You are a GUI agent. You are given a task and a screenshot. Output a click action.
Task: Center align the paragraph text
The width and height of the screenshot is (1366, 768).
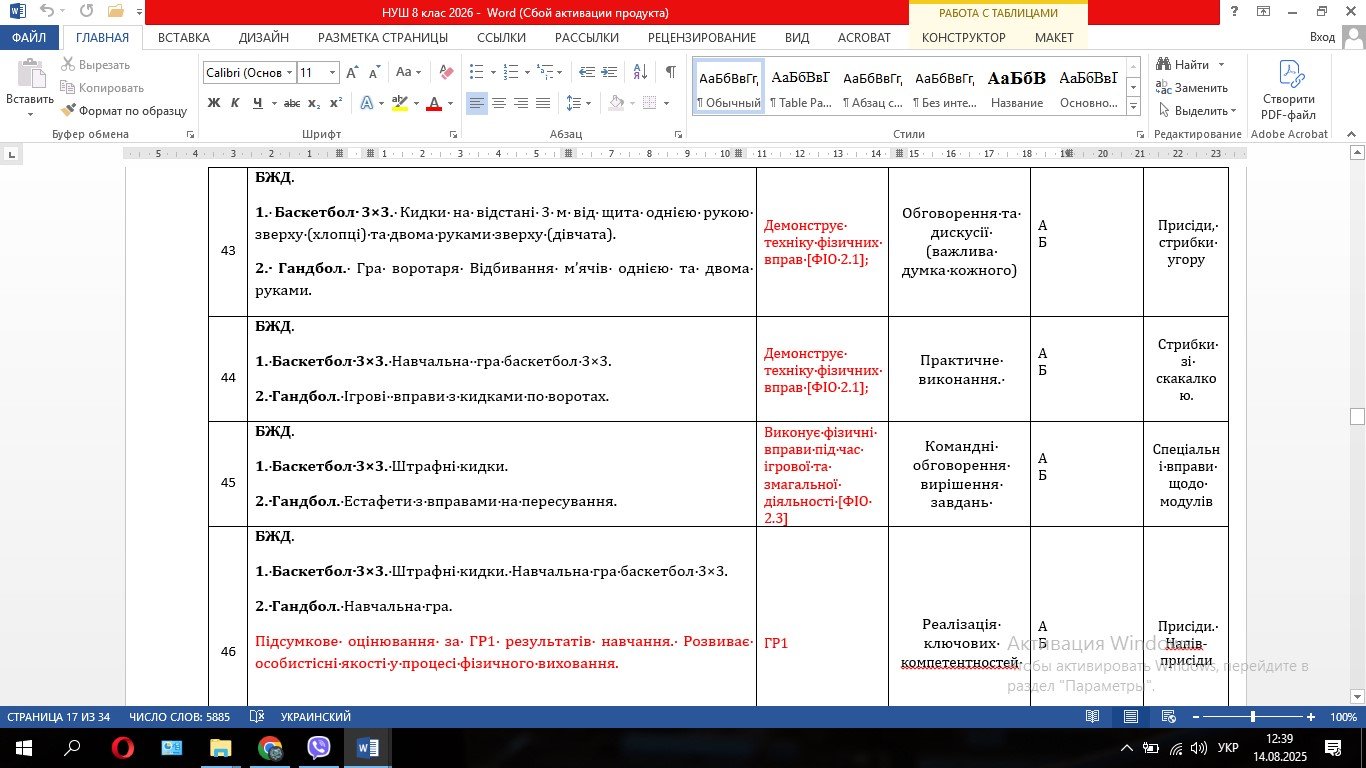(x=499, y=103)
